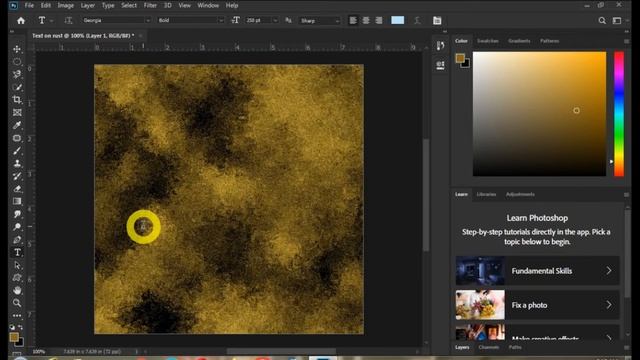Open the Search magnifier icon at top right

pyautogui.click(x=602, y=20)
